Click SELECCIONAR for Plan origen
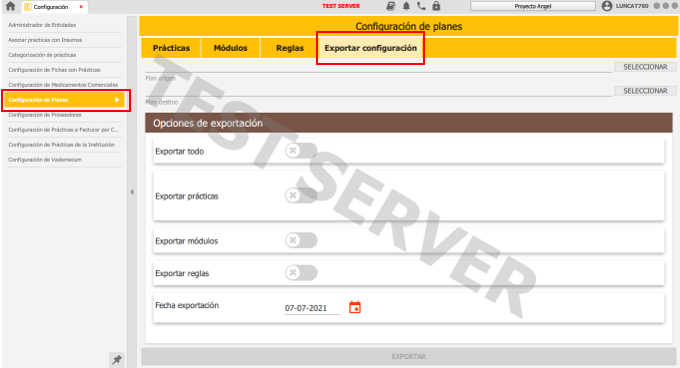This screenshot has height=368, width=680. [x=645, y=67]
